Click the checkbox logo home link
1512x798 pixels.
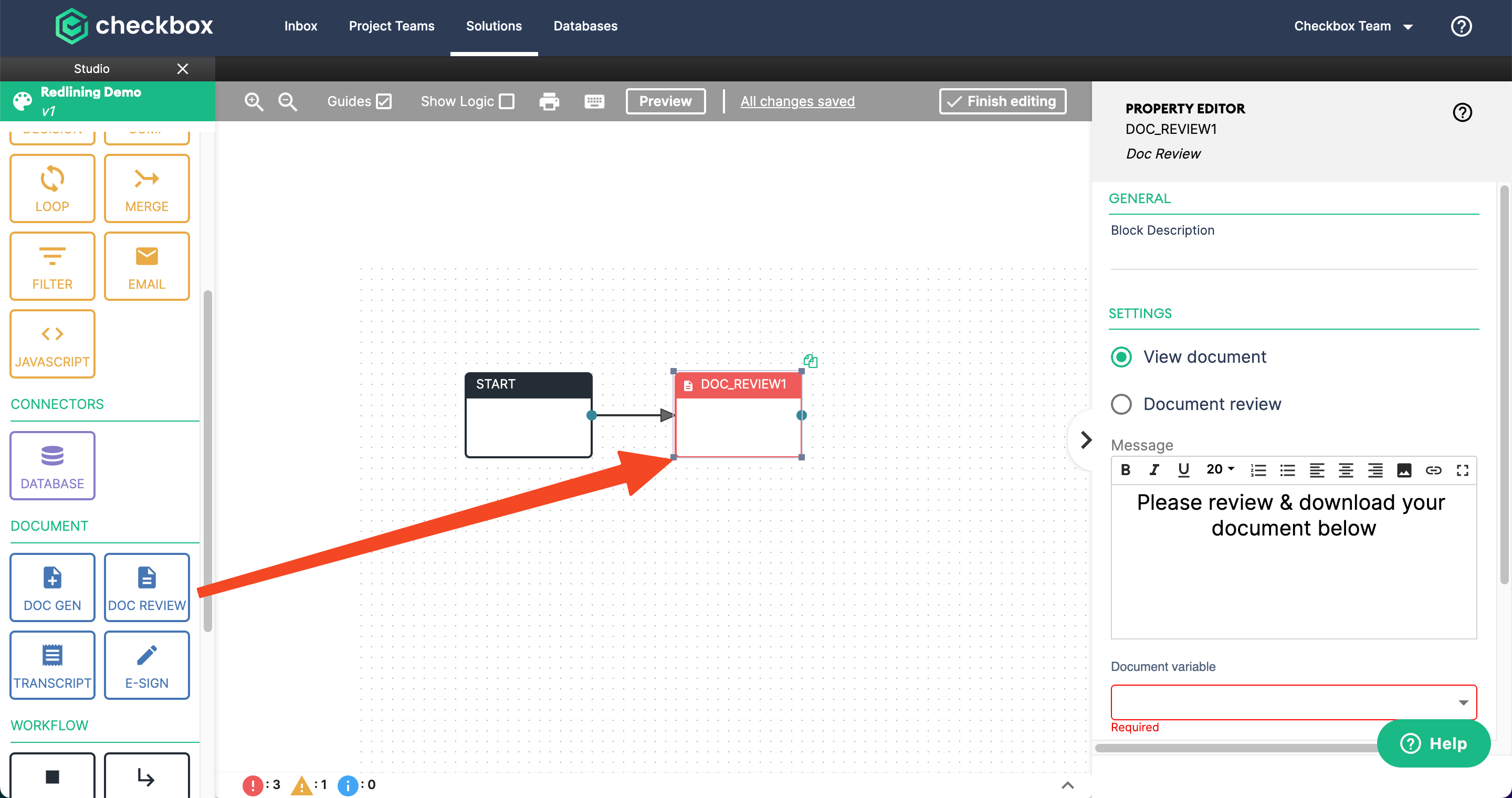tap(134, 26)
